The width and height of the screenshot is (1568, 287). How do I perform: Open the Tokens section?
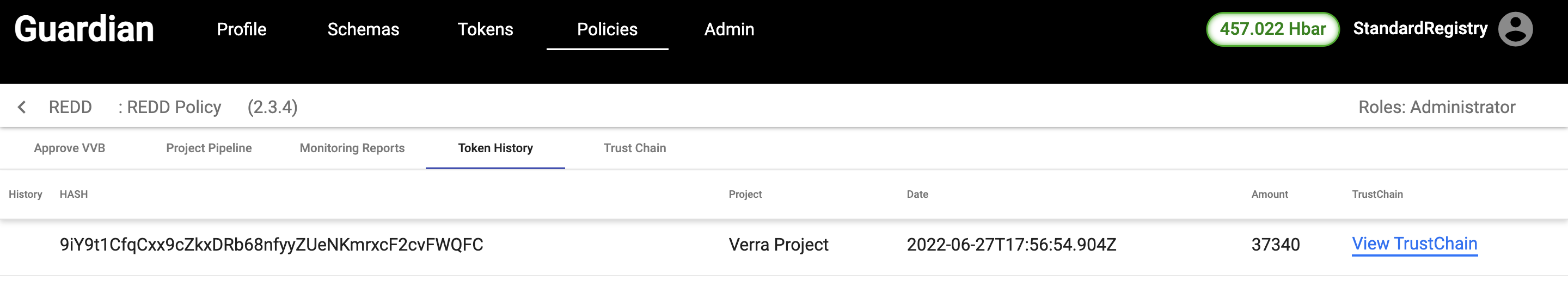point(485,29)
